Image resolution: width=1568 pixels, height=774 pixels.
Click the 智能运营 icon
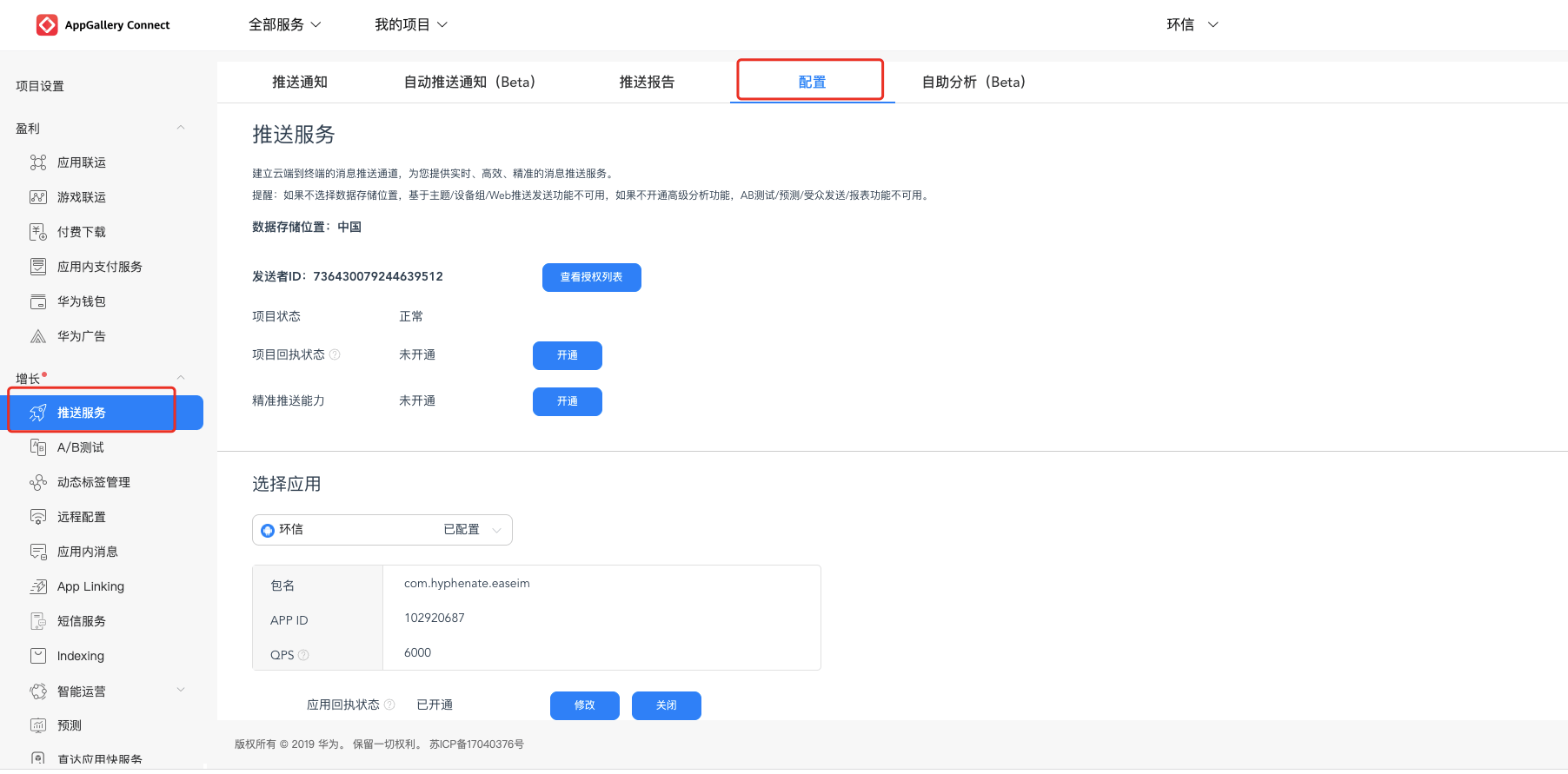38,691
